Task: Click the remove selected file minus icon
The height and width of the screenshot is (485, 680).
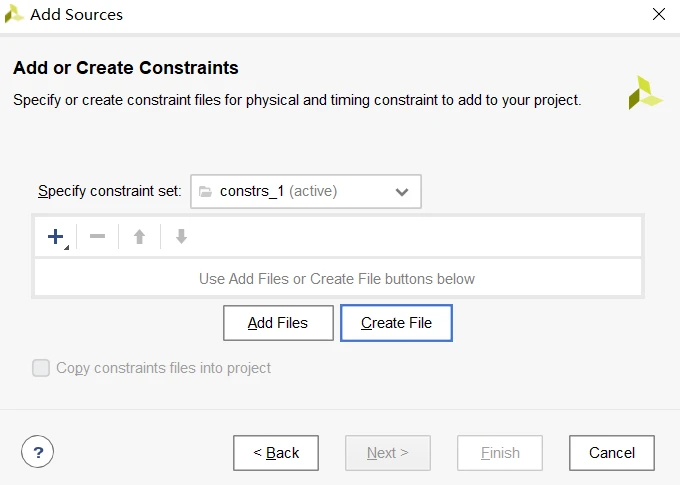Action: click(x=97, y=237)
